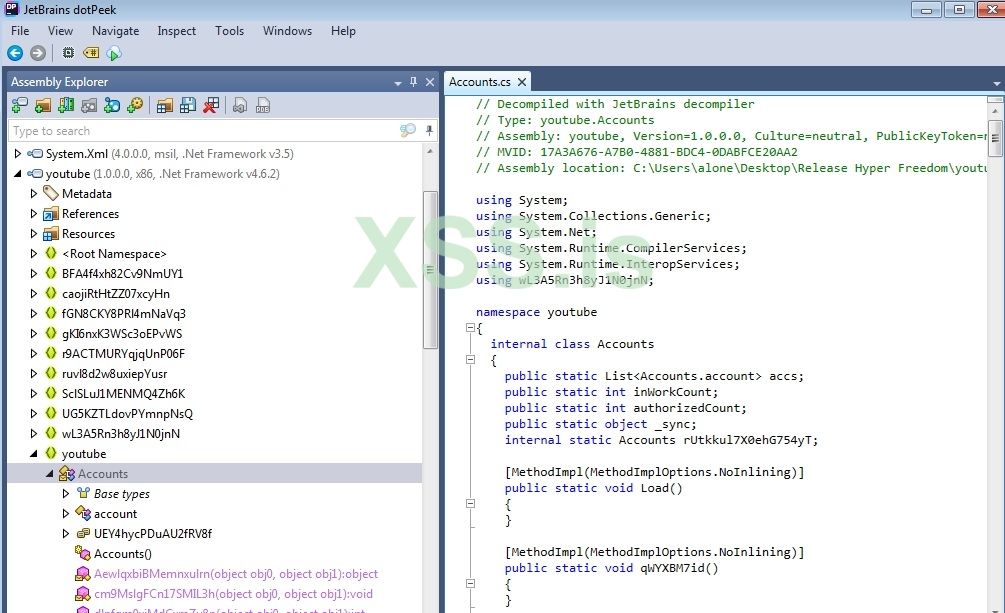Click the green process explorer toolbar icon

click(x=114, y=53)
